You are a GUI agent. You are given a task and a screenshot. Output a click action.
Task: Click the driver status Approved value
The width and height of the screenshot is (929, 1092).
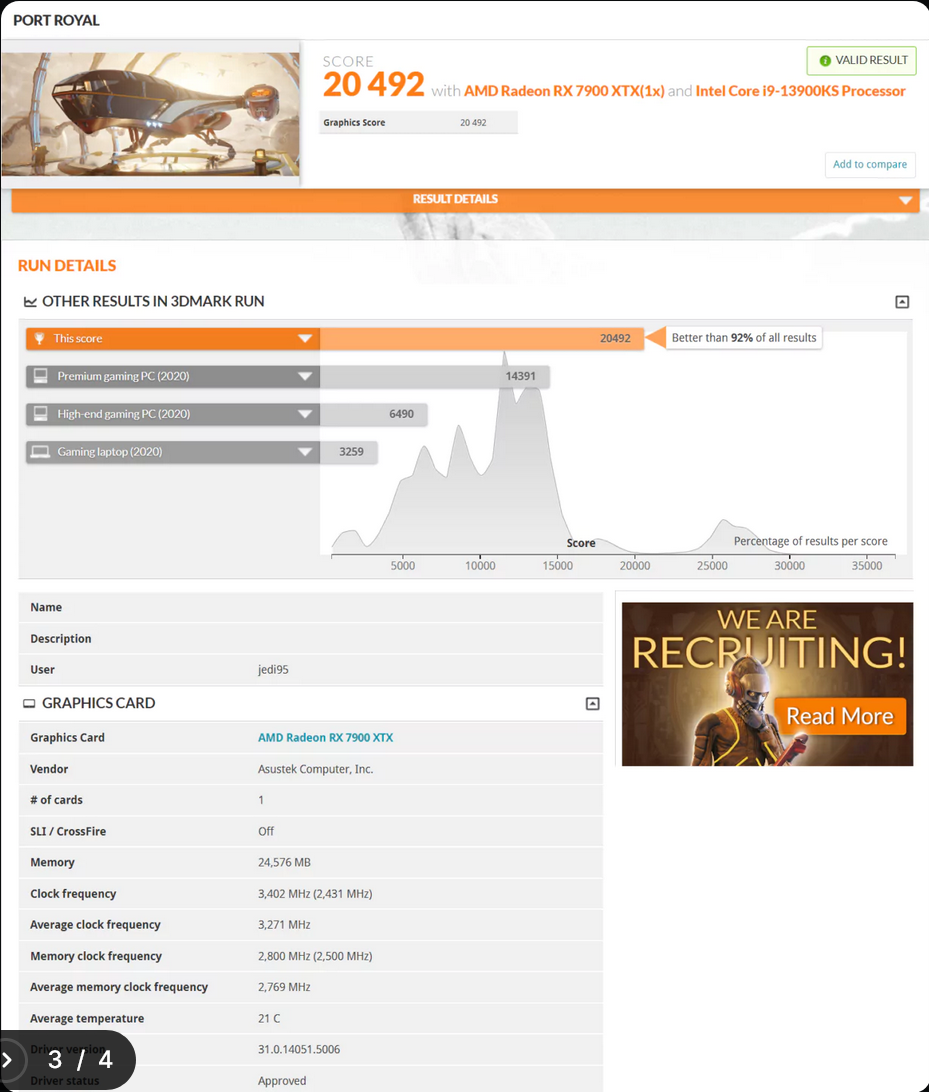point(282,1081)
